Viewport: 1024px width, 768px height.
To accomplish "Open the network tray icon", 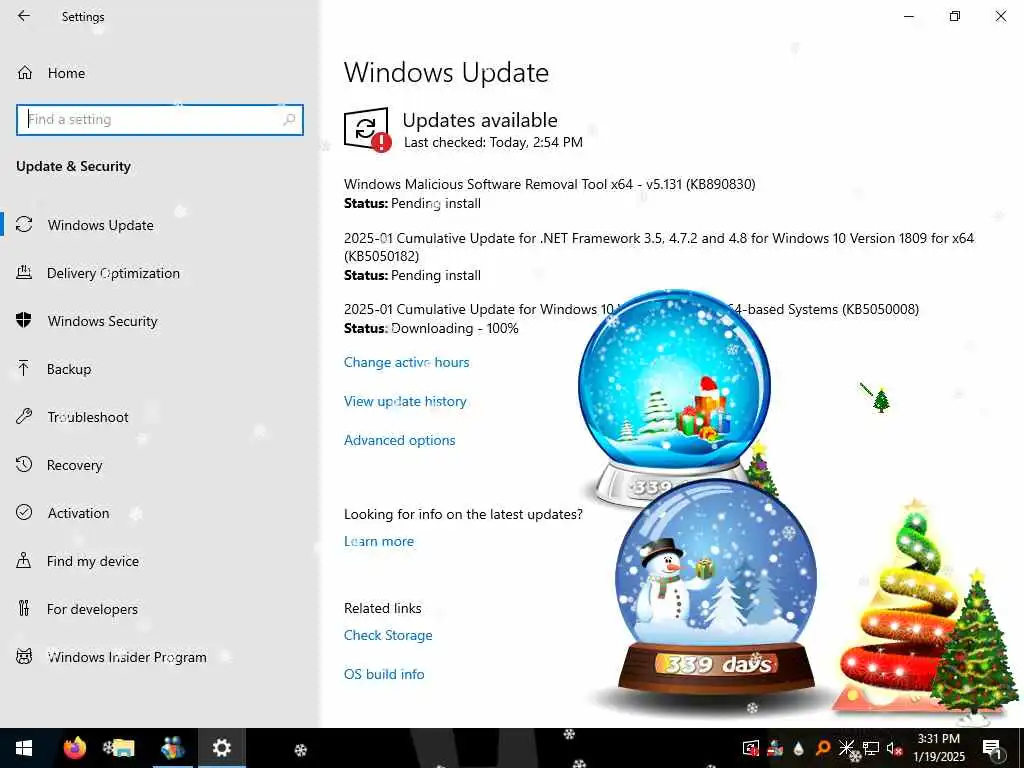I will tap(871, 748).
